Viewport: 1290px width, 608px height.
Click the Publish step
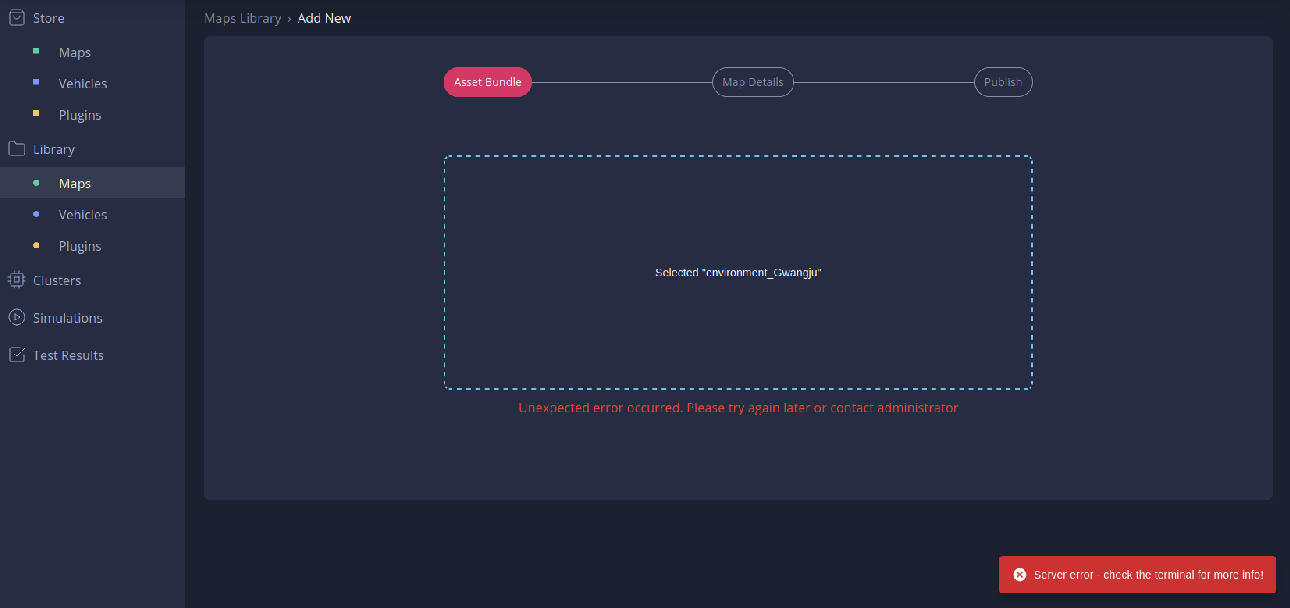click(1003, 81)
